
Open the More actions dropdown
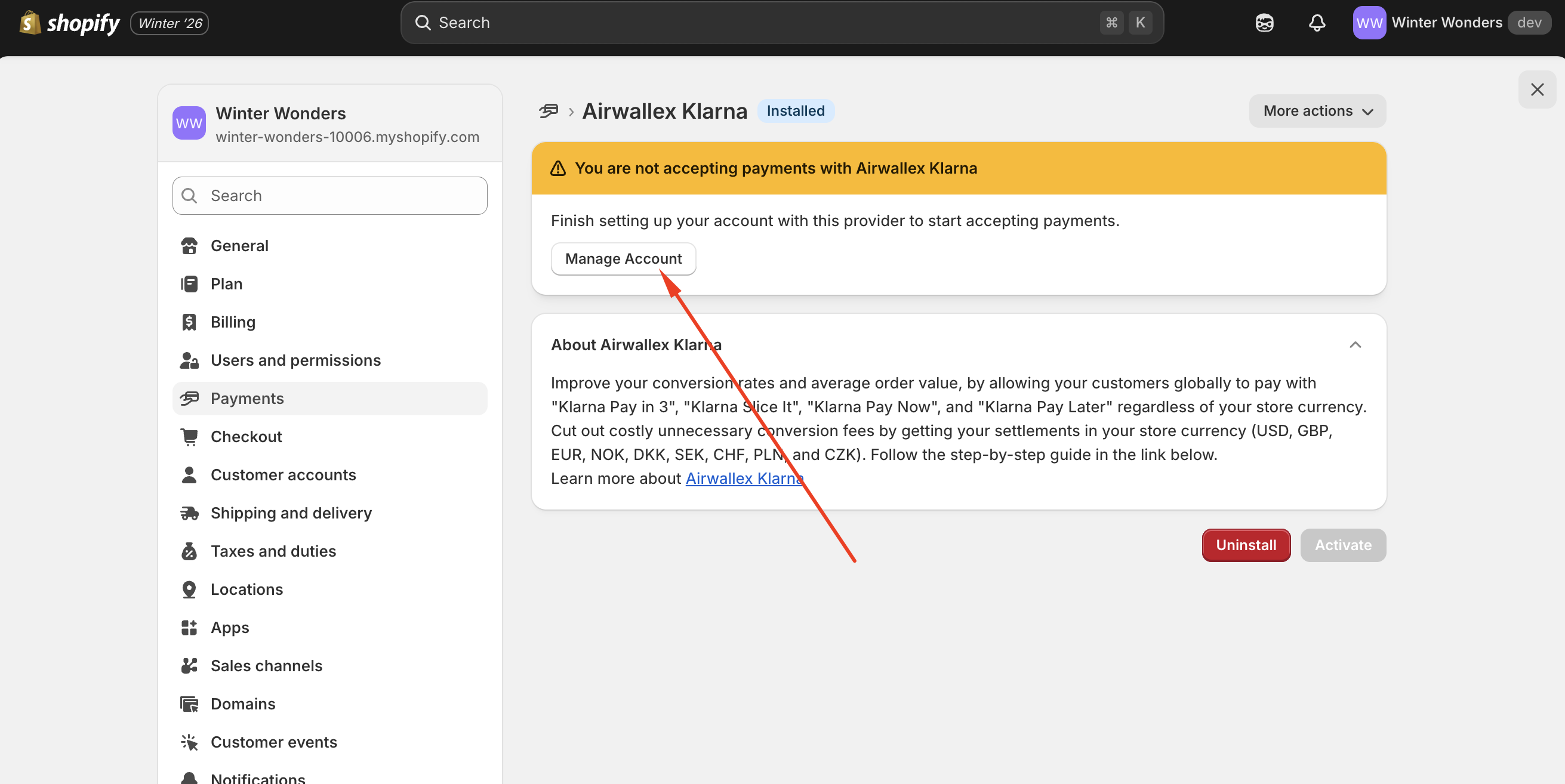1317,110
